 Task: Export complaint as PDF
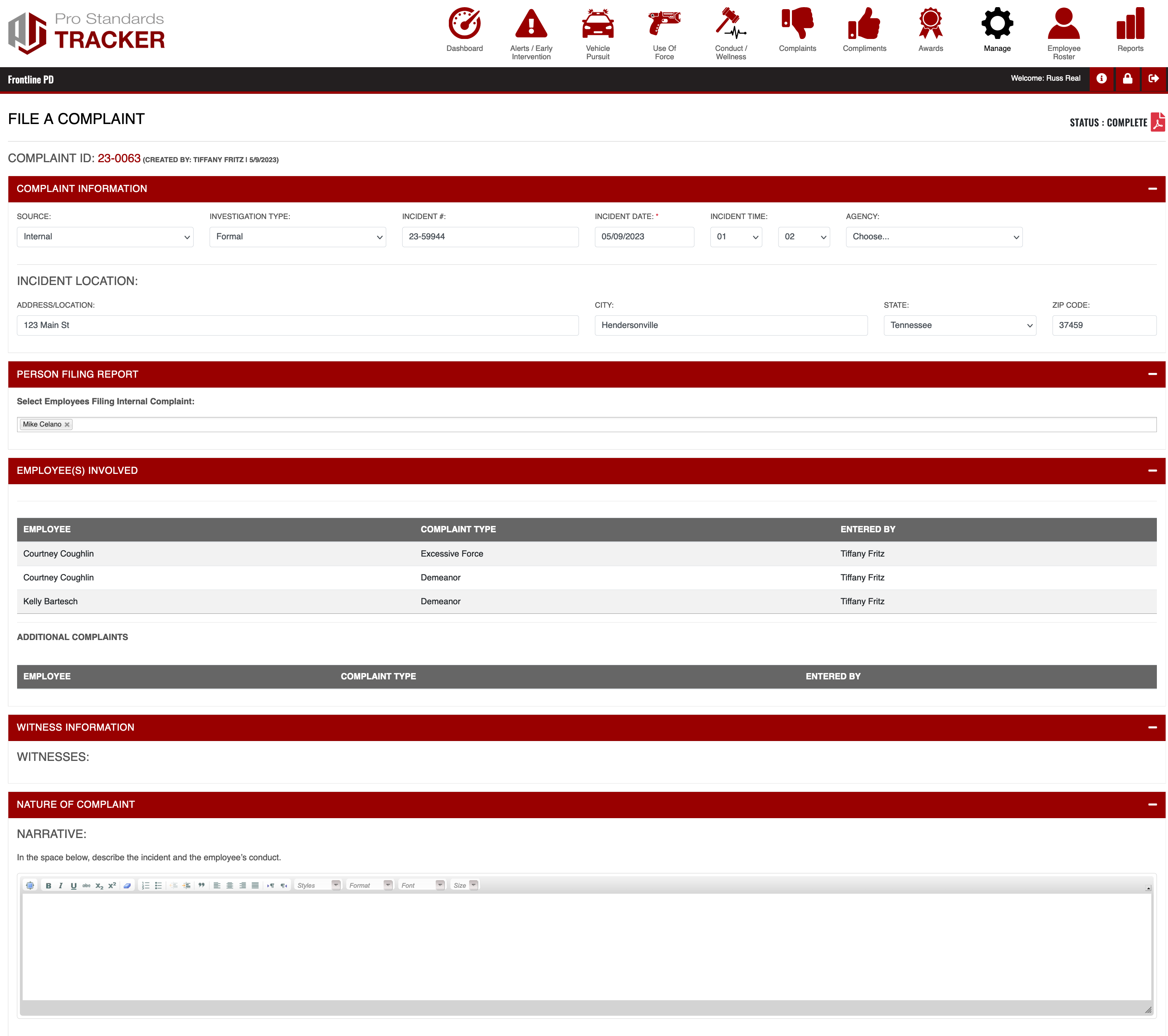pyautogui.click(x=1157, y=122)
